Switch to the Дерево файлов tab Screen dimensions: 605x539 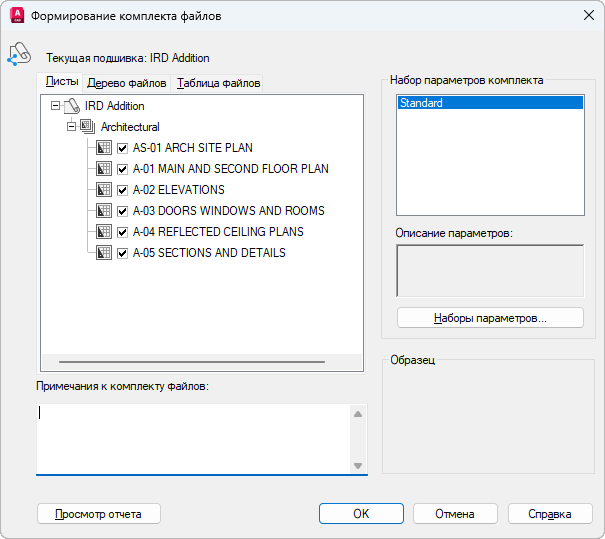(x=127, y=83)
